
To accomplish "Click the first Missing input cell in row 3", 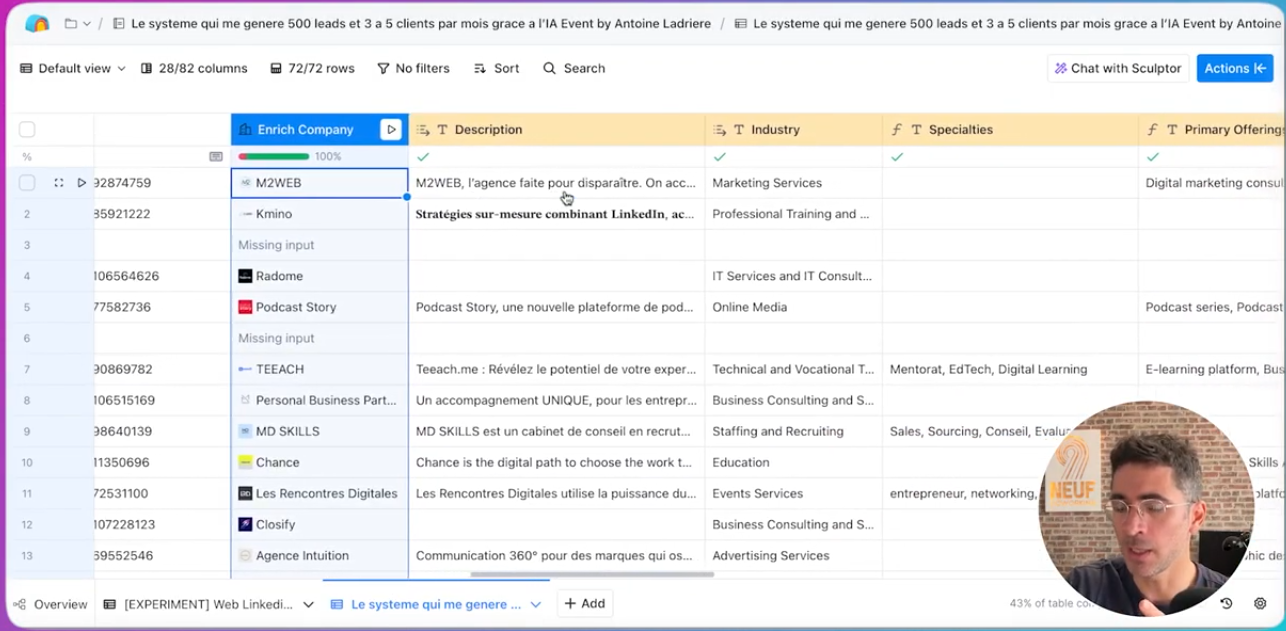I will 319,245.
